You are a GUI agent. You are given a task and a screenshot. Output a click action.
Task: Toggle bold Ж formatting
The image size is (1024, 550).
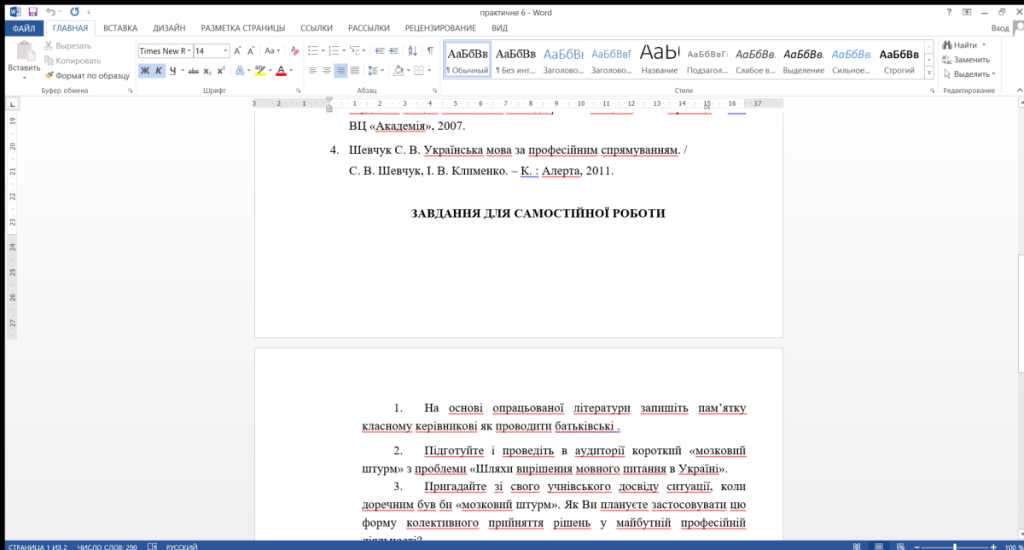coord(145,71)
